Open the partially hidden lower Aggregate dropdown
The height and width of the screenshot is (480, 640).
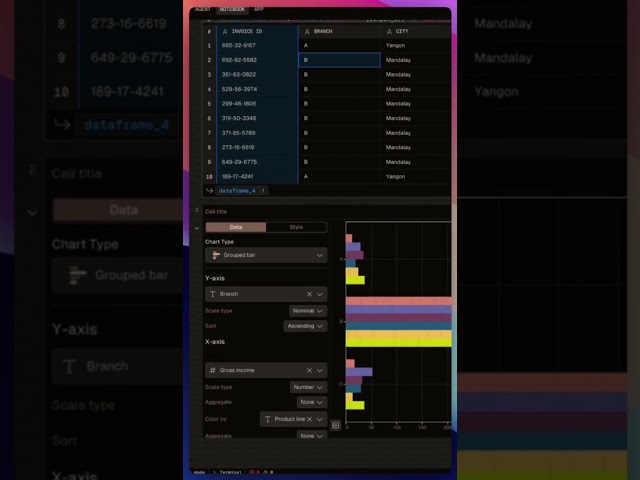312,436
